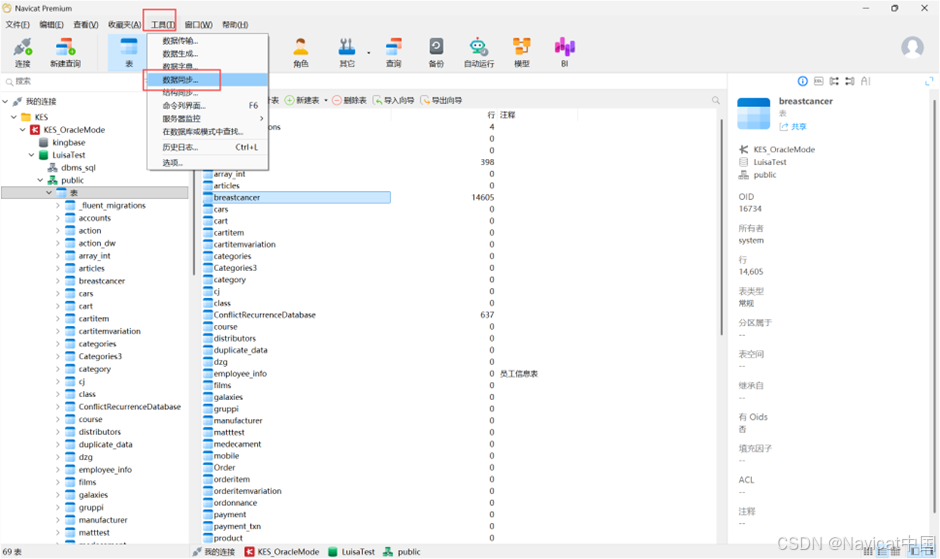Screen dimensions: 940x559
Task: Open the 查询 (Query) toolbar icon
Action: pos(393,52)
